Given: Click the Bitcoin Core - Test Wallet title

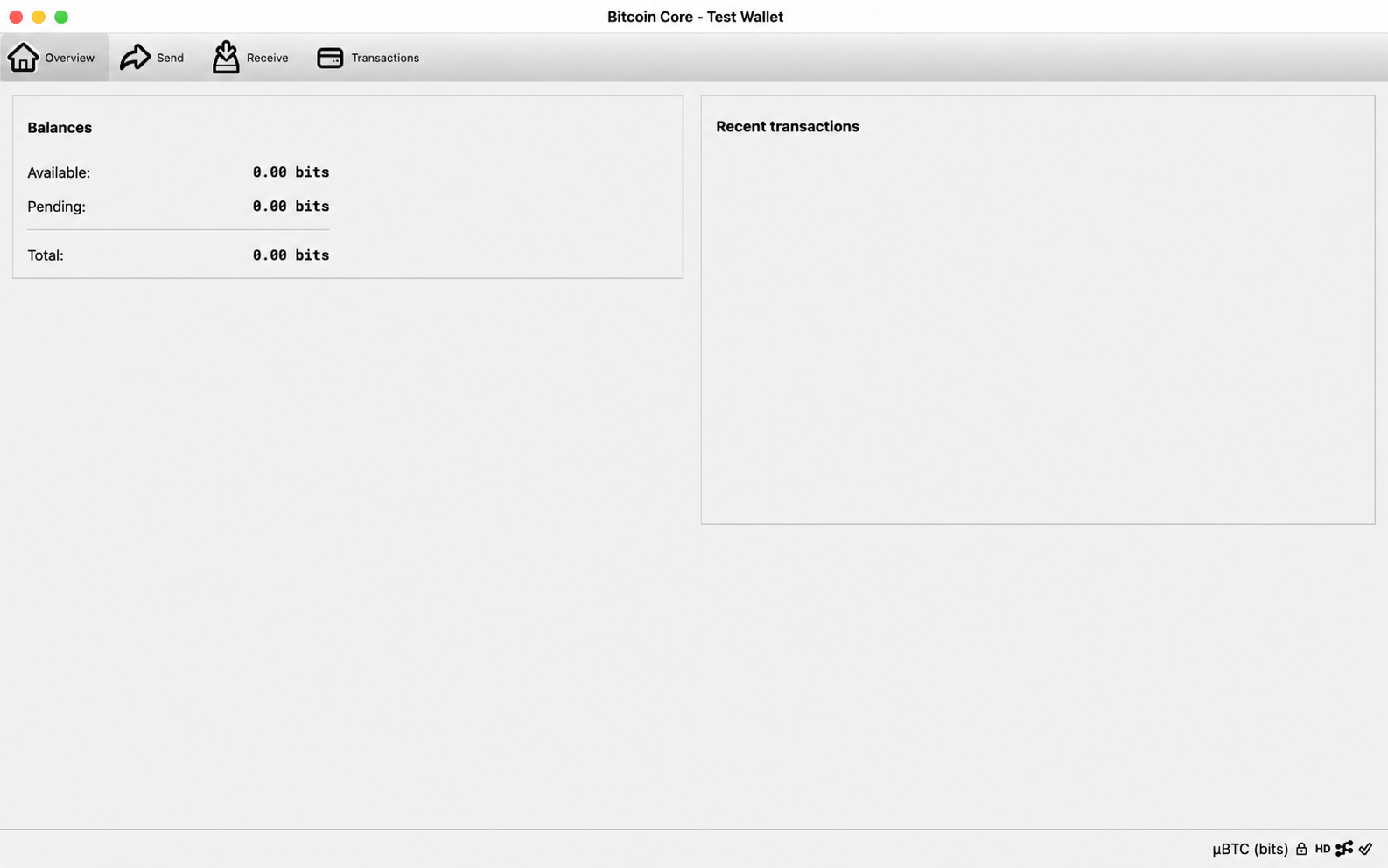Looking at the screenshot, I should click(x=695, y=17).
